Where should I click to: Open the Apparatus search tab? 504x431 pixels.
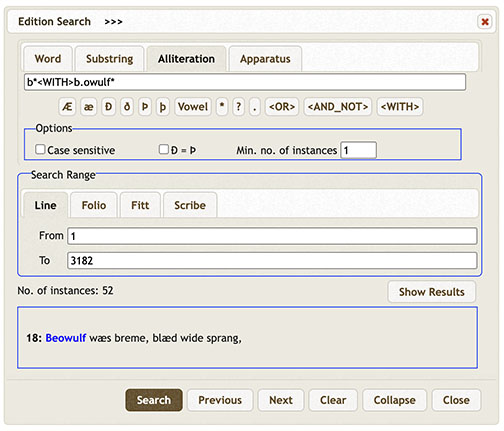click(x=265, y=59)
